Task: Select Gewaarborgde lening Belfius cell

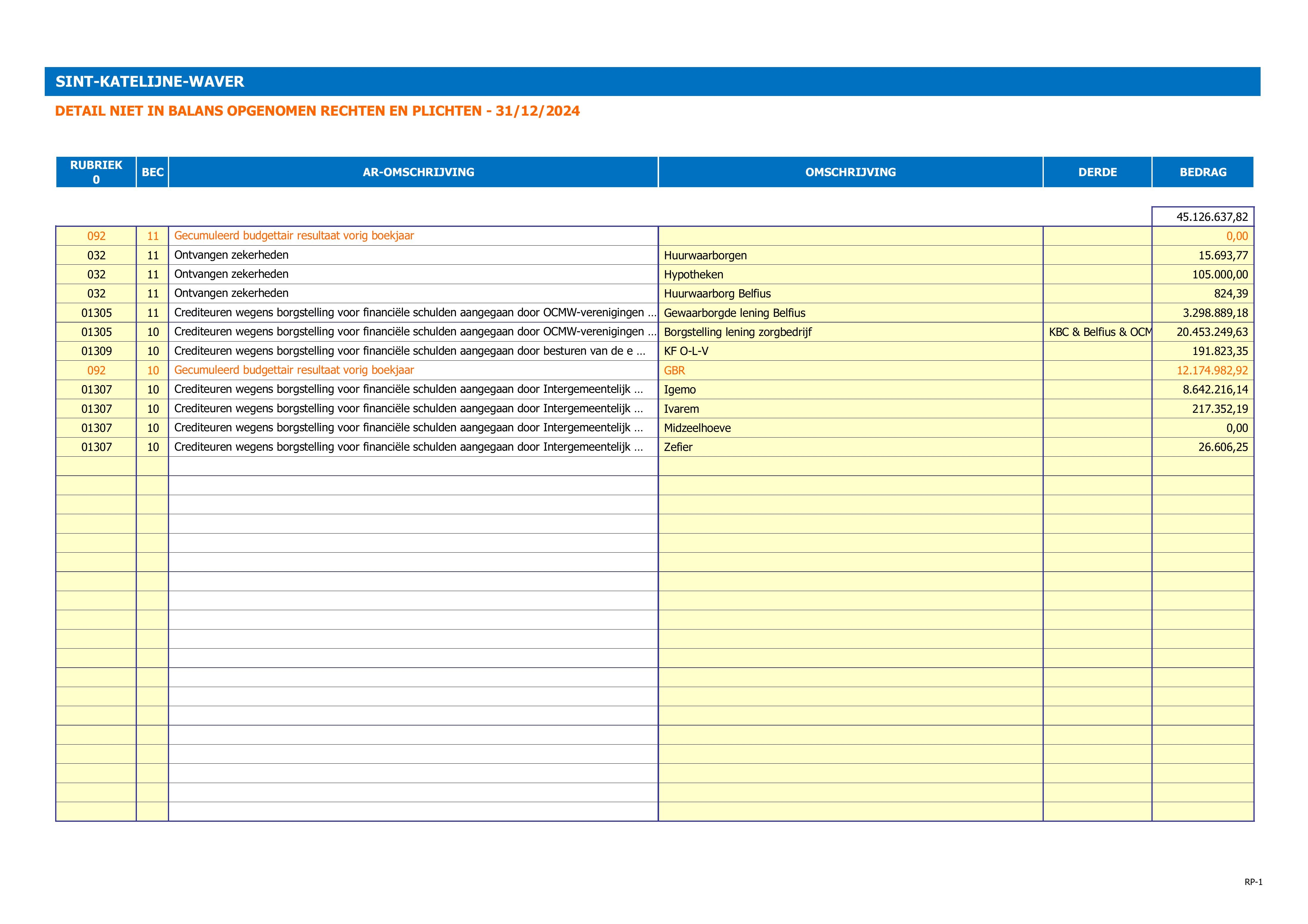Action: coord(851,313)
